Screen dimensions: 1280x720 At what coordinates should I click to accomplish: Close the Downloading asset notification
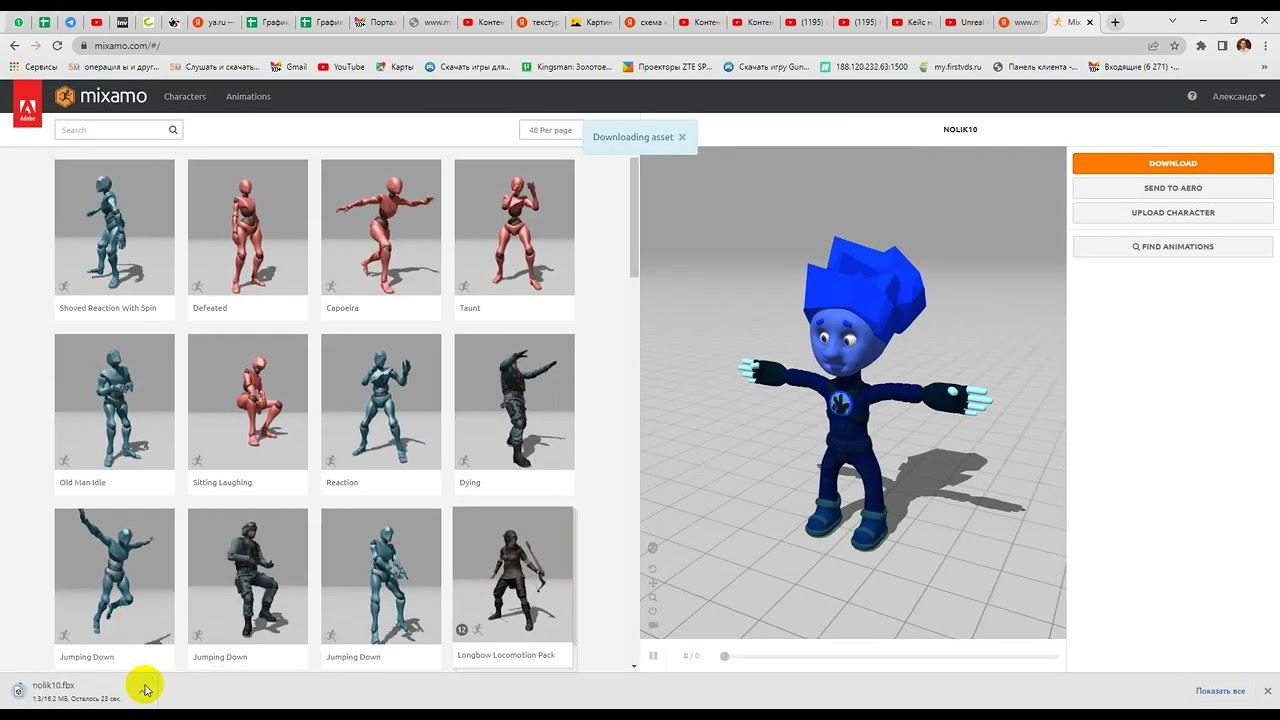682,137
